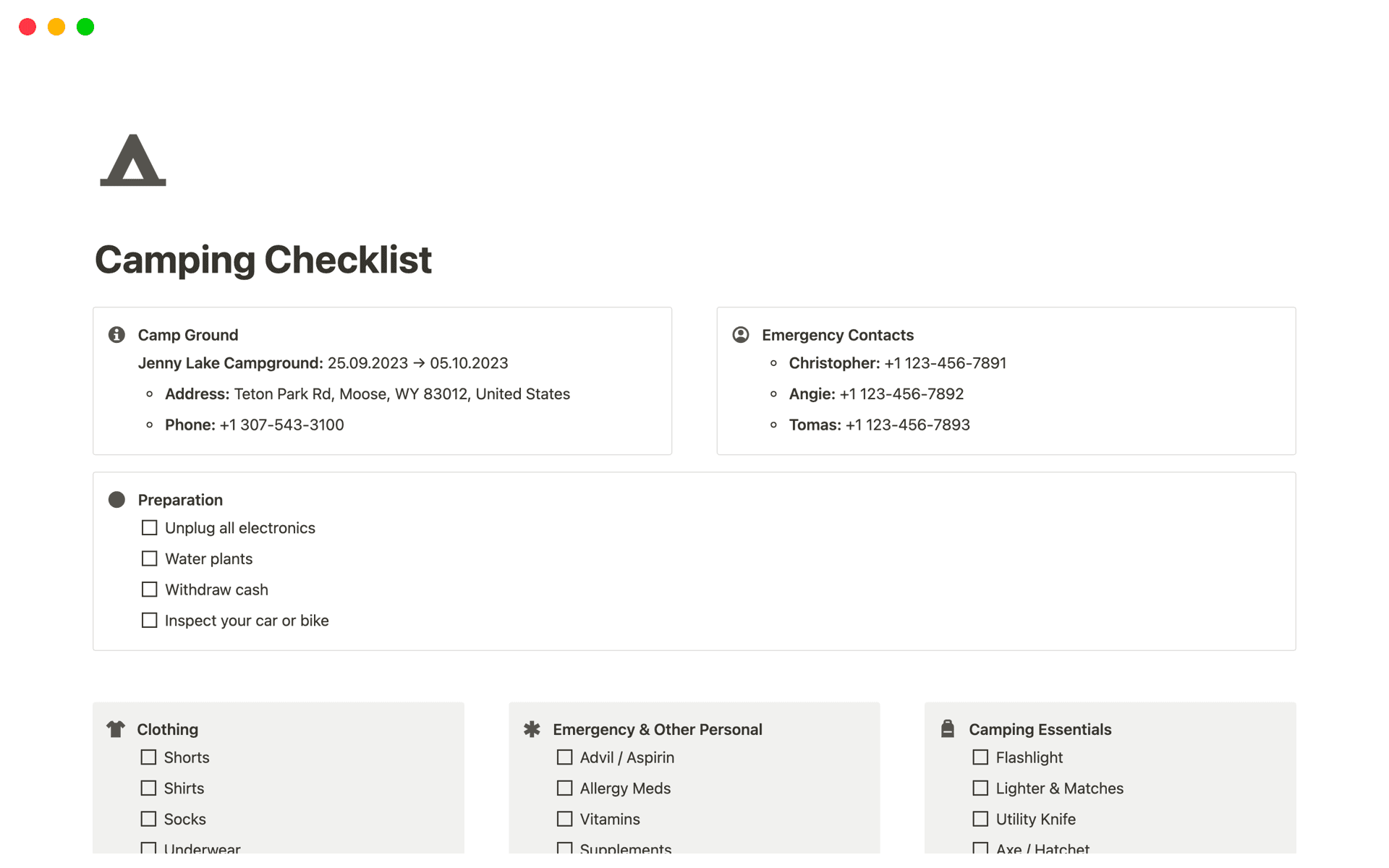Click the Jenny Lake Campground date range

417,363
